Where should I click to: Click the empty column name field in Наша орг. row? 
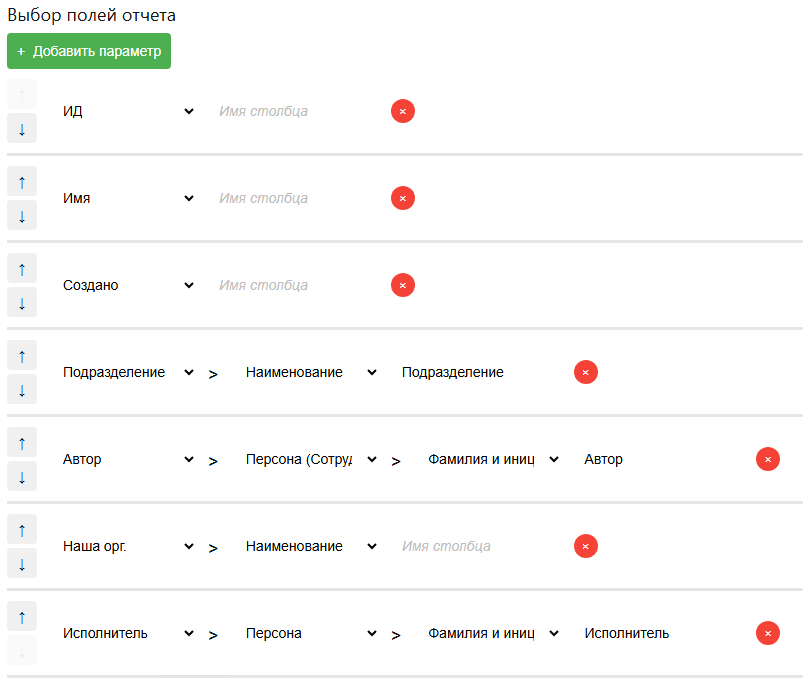480,546
